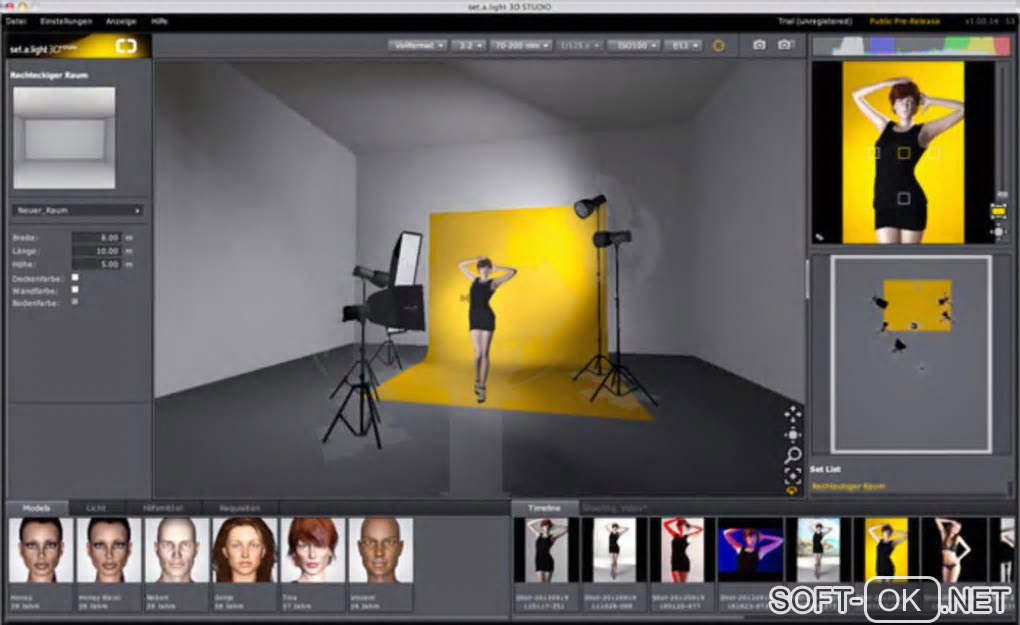Viewport: 1020px width, 625px height.
Task: Switch to the Timeline tab
Action: coord(544,508)
